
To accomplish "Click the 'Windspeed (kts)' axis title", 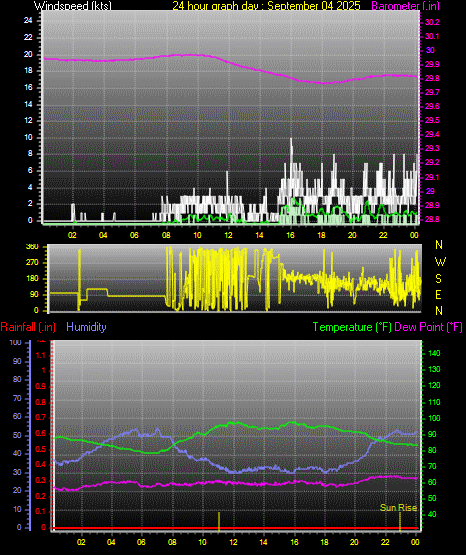I will [x=73, y=6].
